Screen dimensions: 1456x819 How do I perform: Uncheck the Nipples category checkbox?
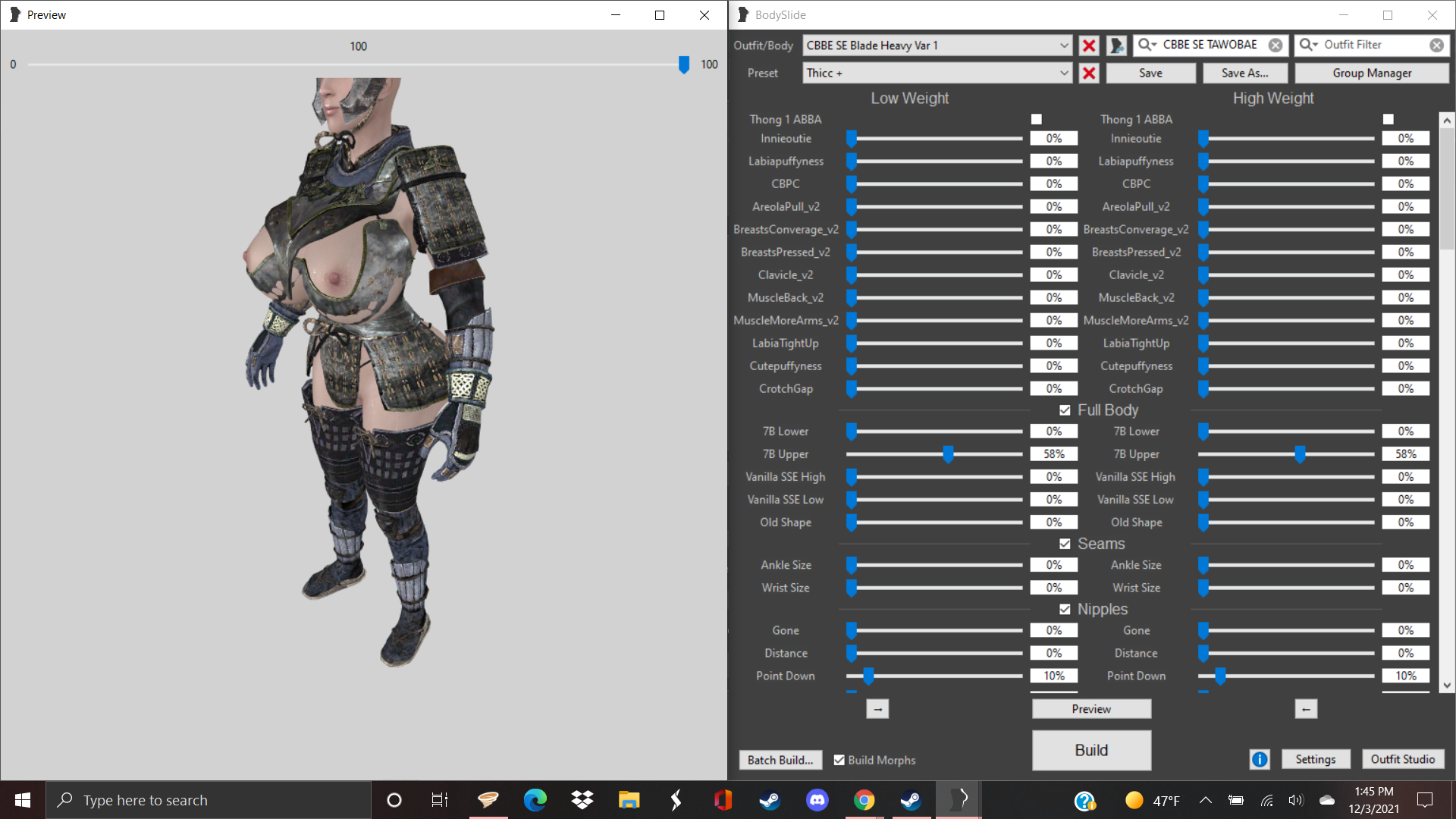pyautogui.click(x=1065, y=610)
